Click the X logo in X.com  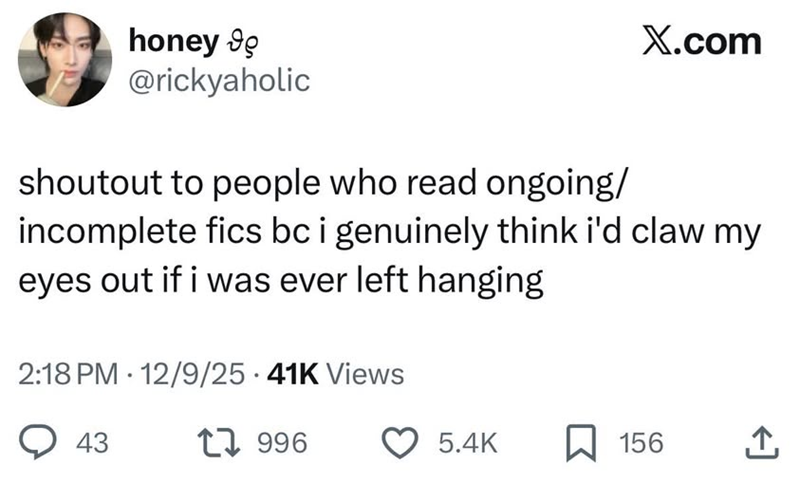659,41
